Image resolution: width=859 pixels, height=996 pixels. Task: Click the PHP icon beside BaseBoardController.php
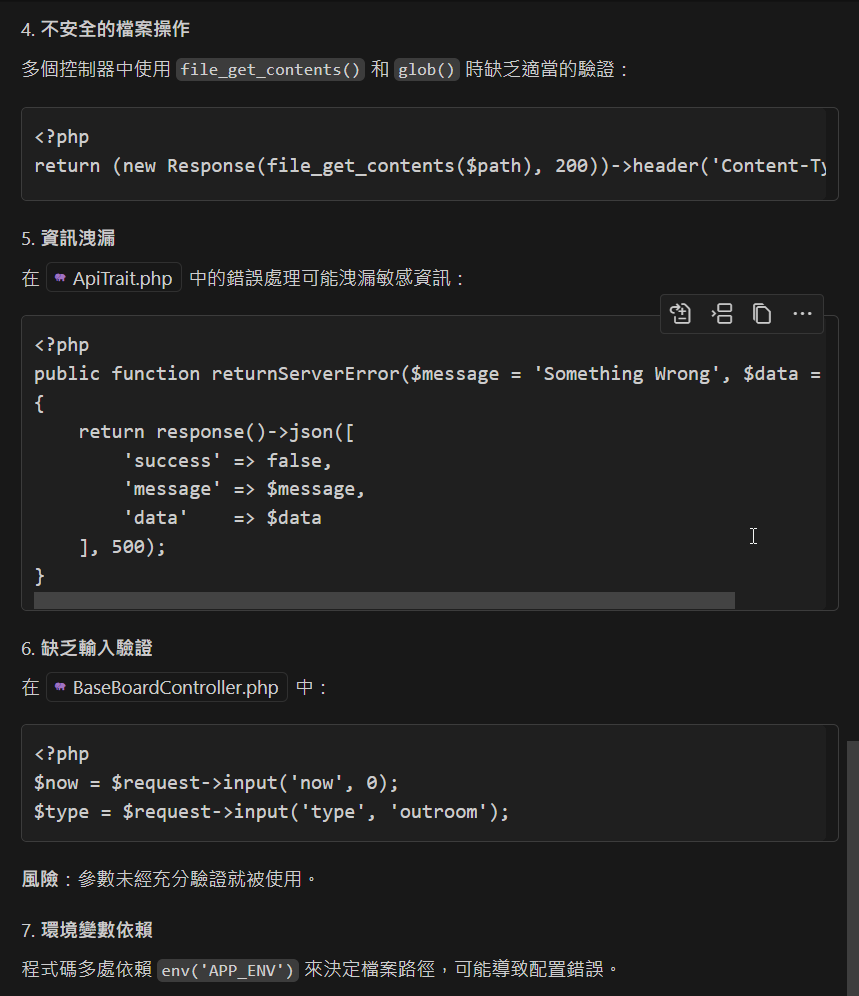tap(60, 687)
